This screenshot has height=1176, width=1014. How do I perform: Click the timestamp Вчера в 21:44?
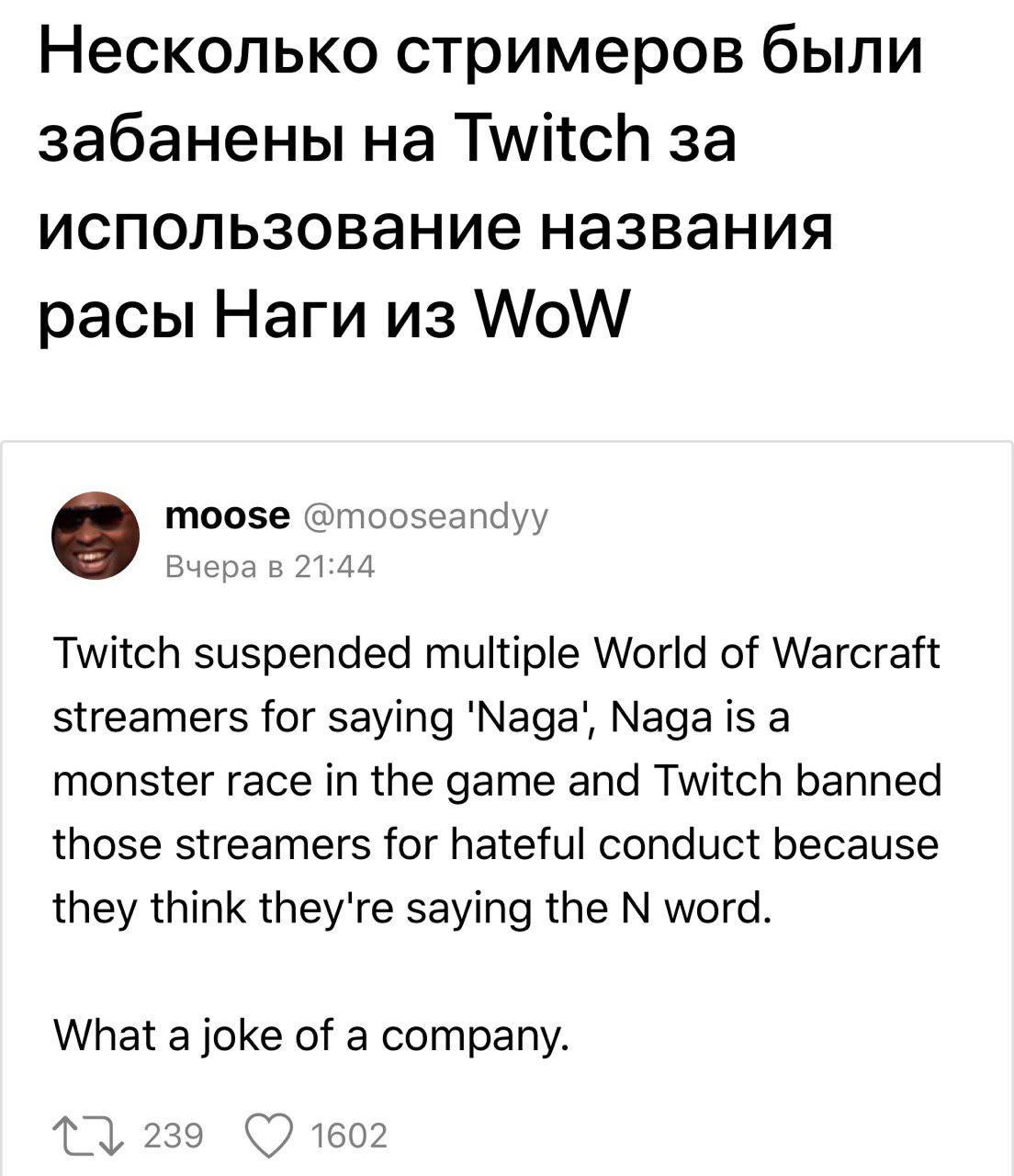[x=269, y=568]
